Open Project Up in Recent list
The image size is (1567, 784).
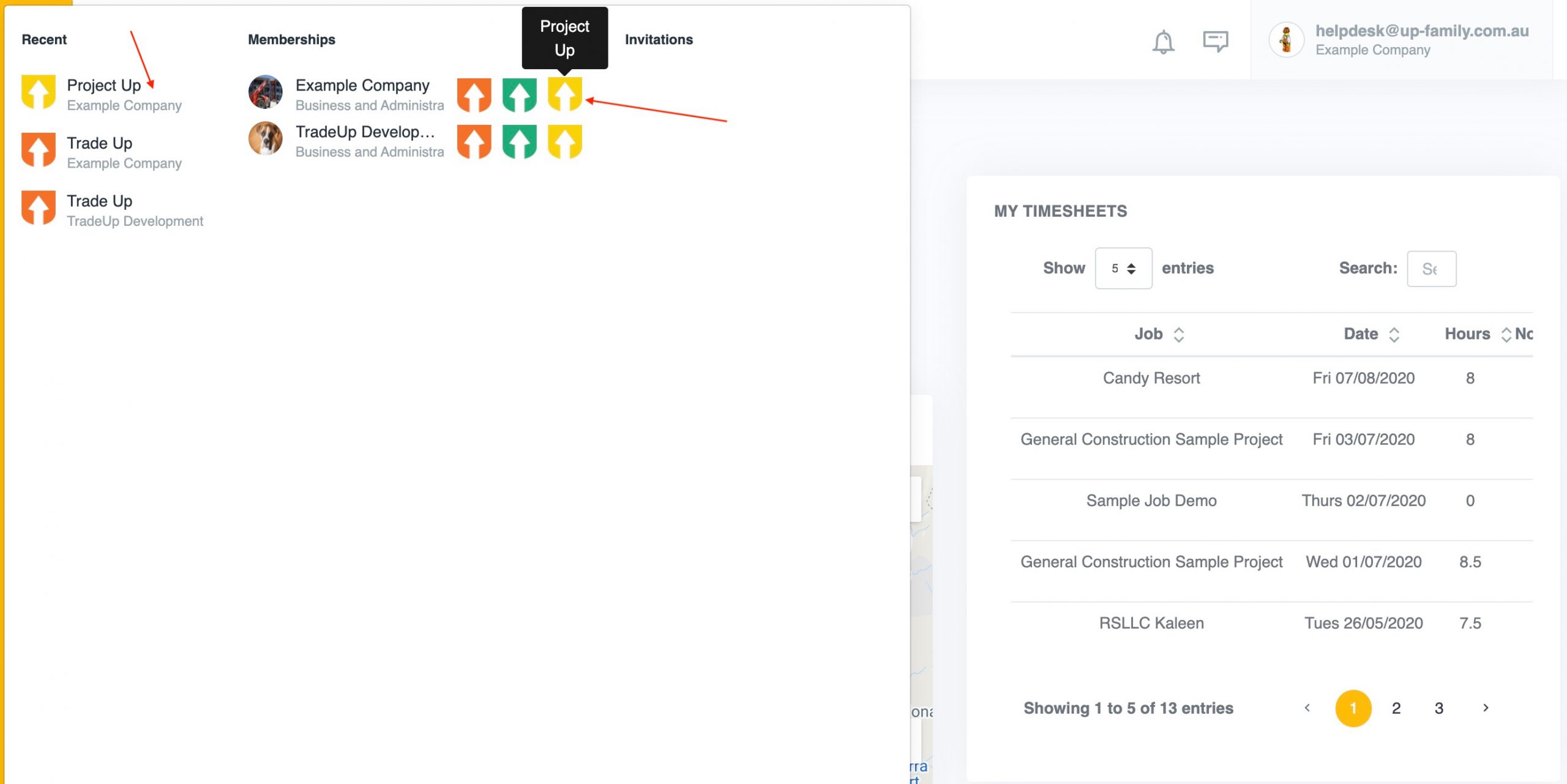point(102,94)
